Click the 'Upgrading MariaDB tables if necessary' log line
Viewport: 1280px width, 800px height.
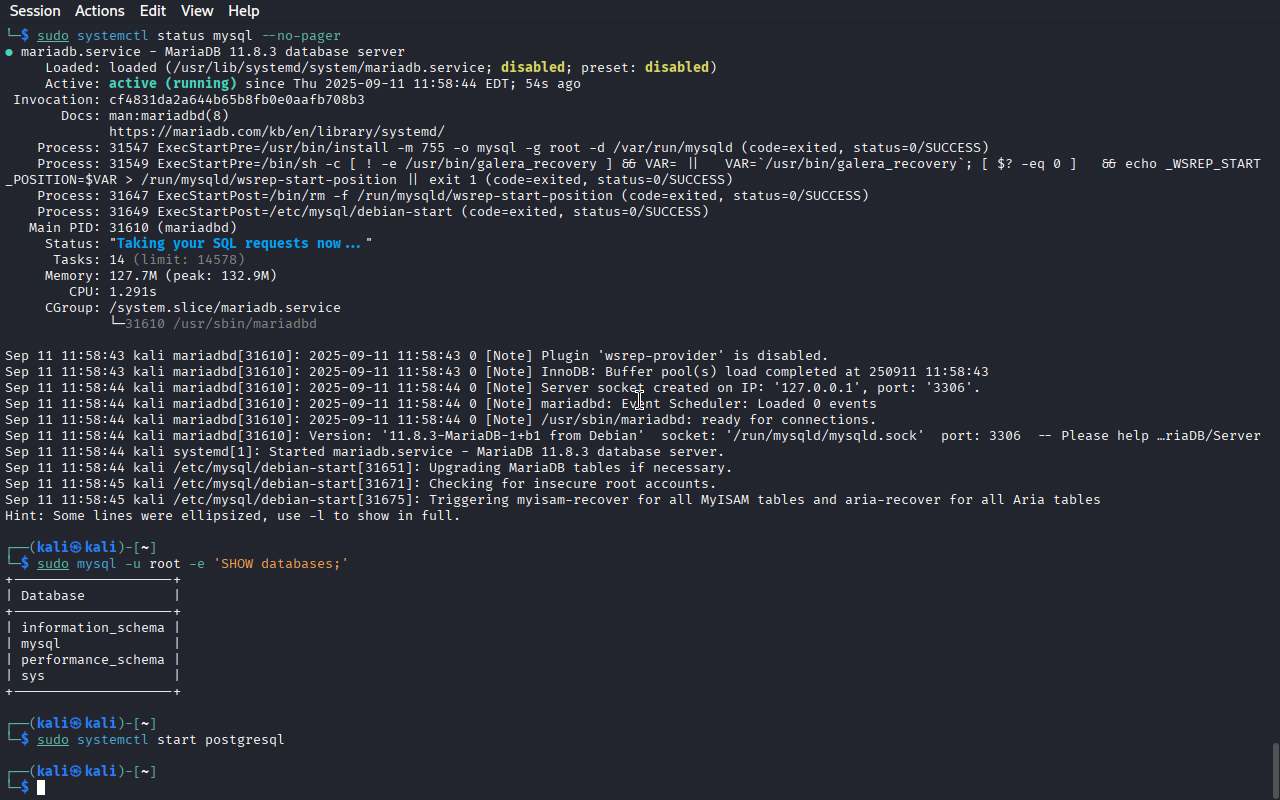[x=369, y=468]
